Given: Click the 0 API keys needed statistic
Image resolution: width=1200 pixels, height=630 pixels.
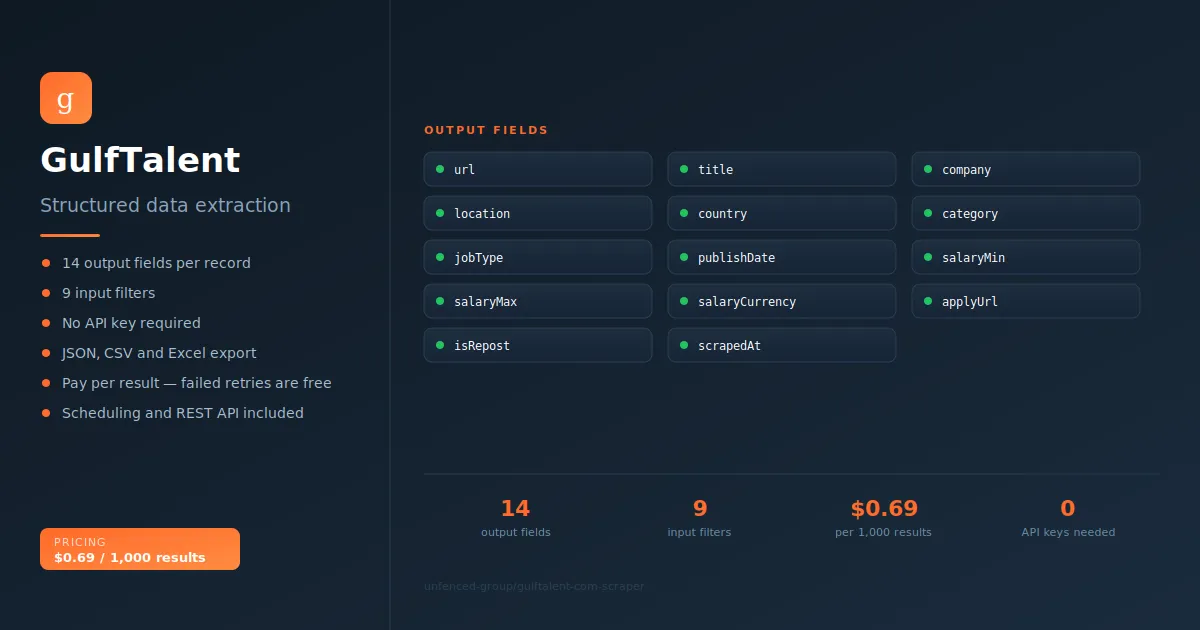Looking at the screenshot, I should click(1068, 518).
